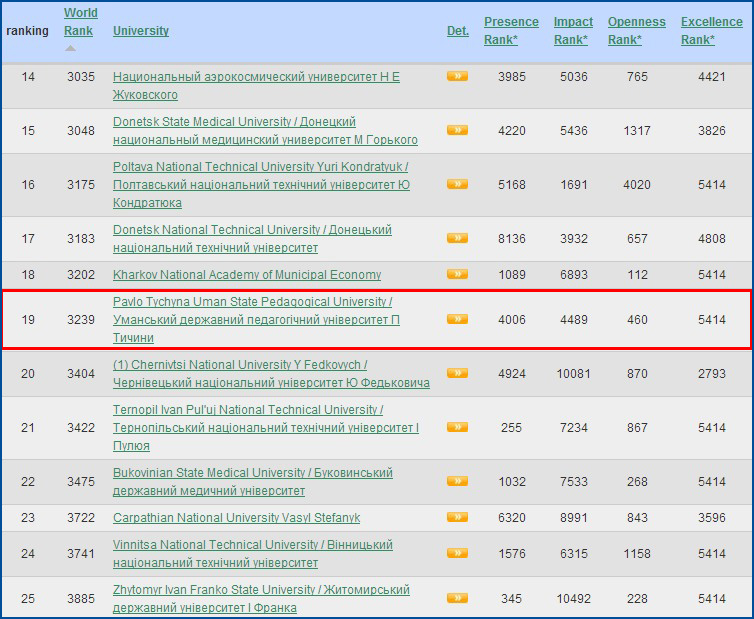Click impact rank value 10081
Viewport: 754px width, 619px height.
pyautogui.click(x=574, y=373)
